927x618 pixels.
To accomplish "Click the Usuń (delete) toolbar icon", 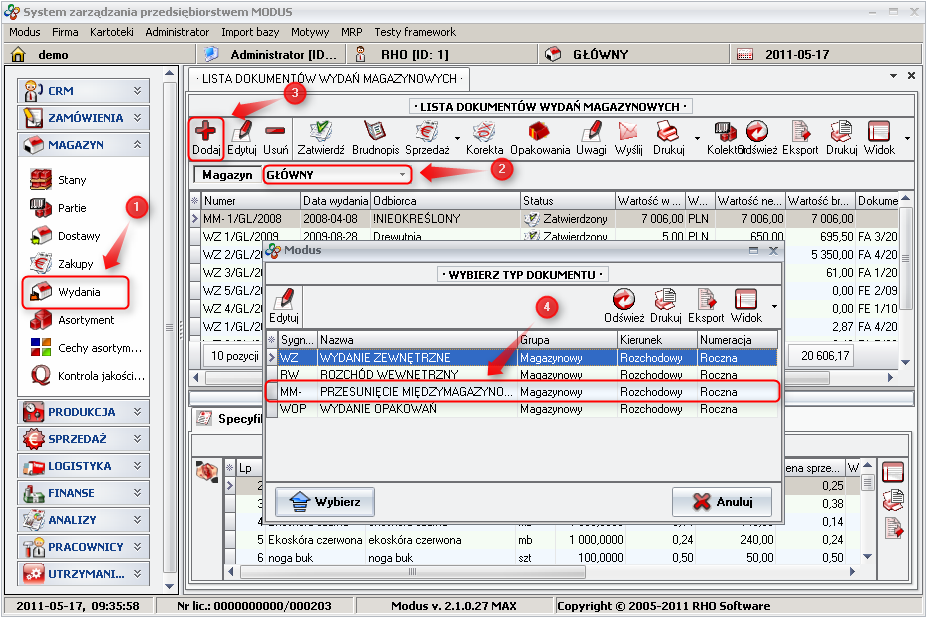I will 275,131.
